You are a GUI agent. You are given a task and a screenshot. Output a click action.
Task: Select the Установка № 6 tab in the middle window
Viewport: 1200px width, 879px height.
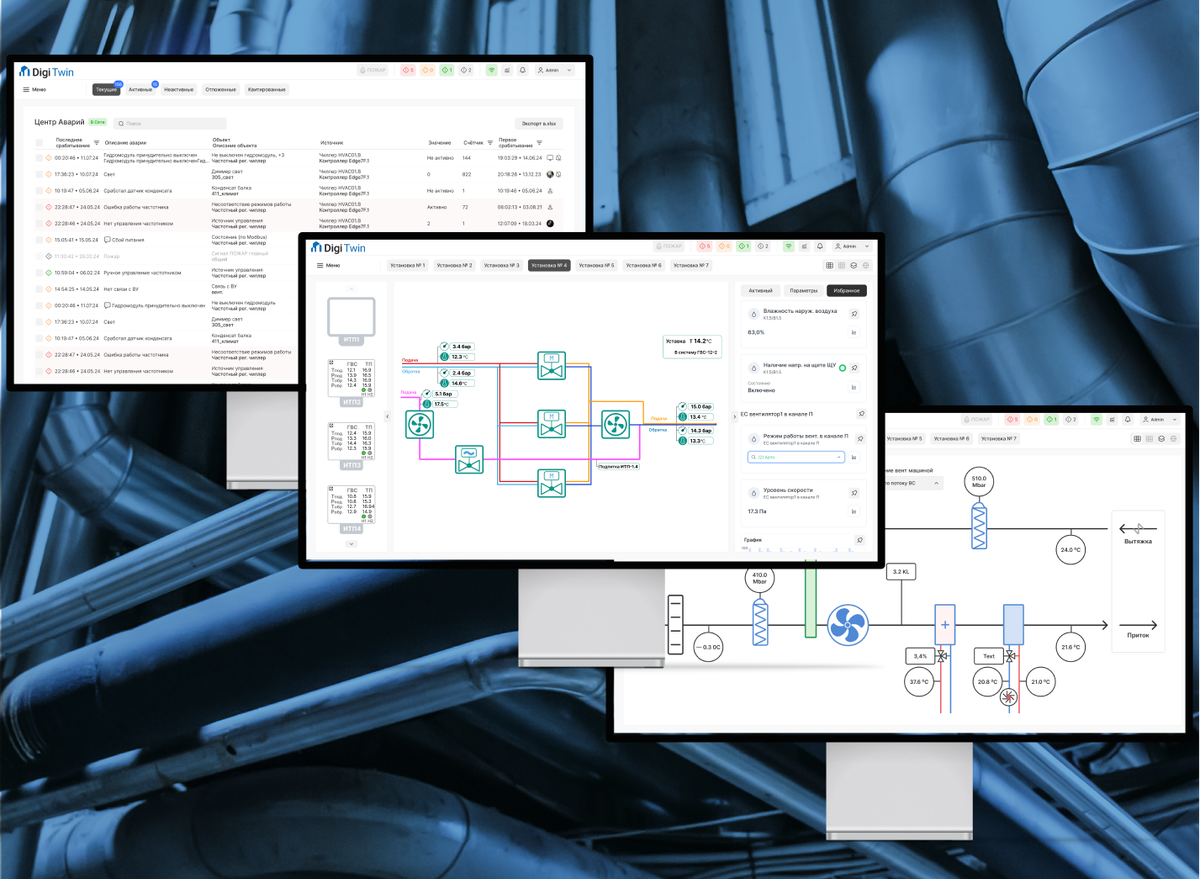[x=643, y=266]
